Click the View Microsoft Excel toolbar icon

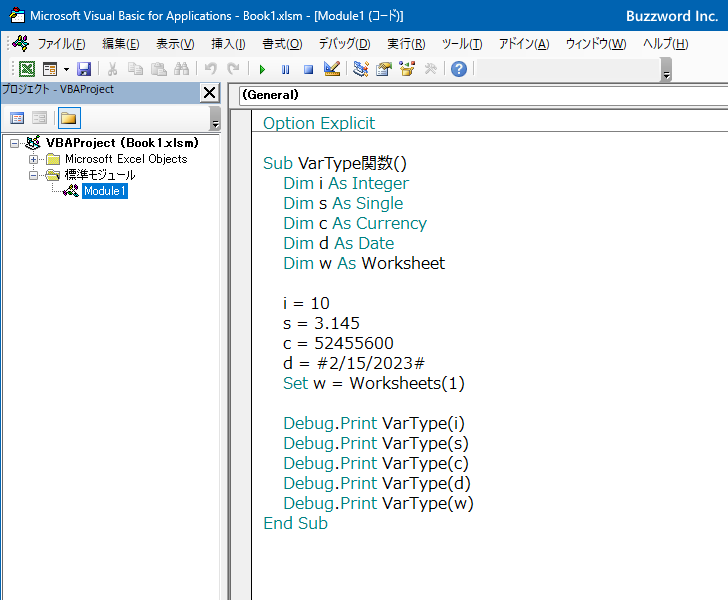coord(26,69)
